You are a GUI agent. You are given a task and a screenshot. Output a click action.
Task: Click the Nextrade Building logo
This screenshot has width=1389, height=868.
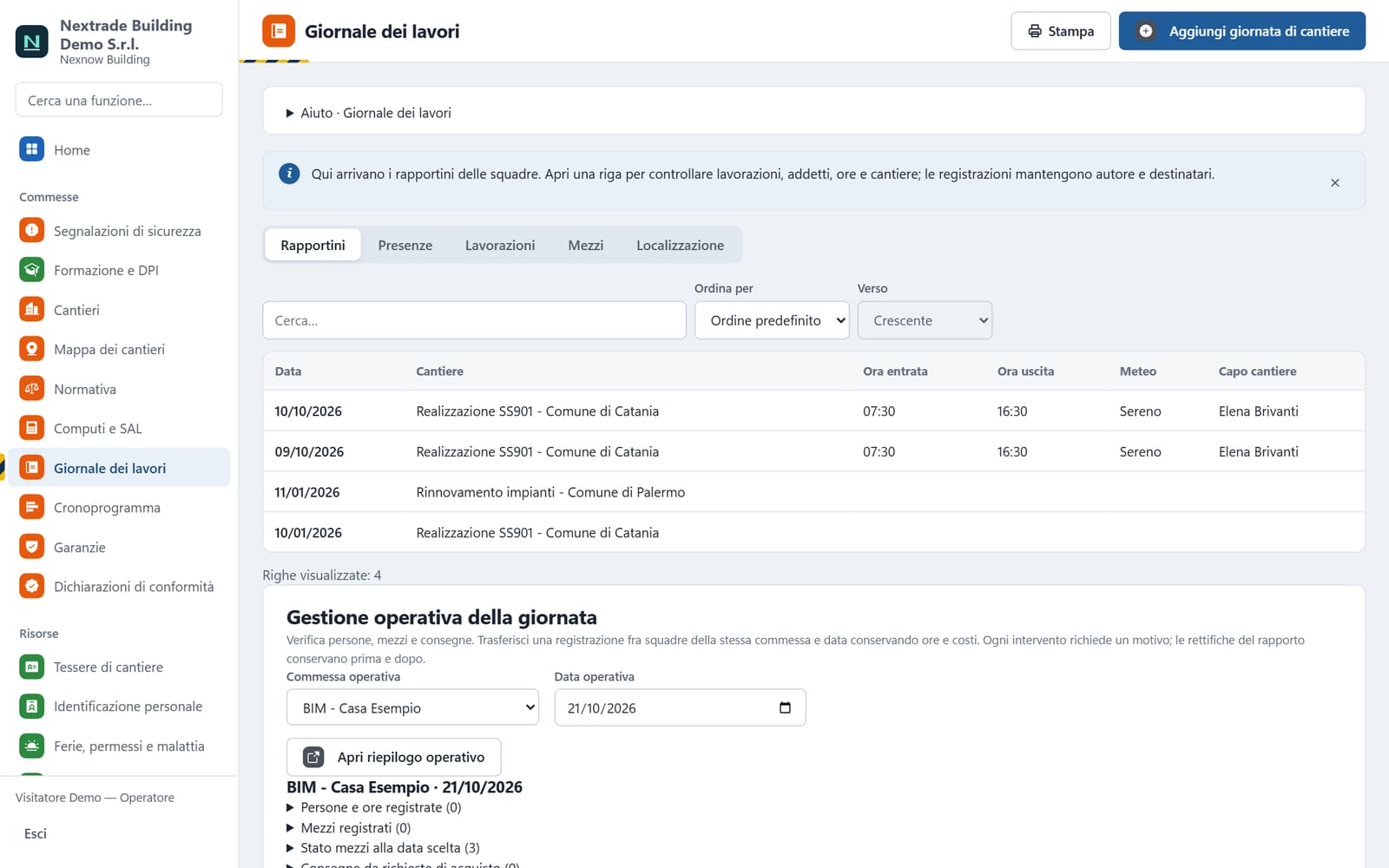click(x=32, y=41)
